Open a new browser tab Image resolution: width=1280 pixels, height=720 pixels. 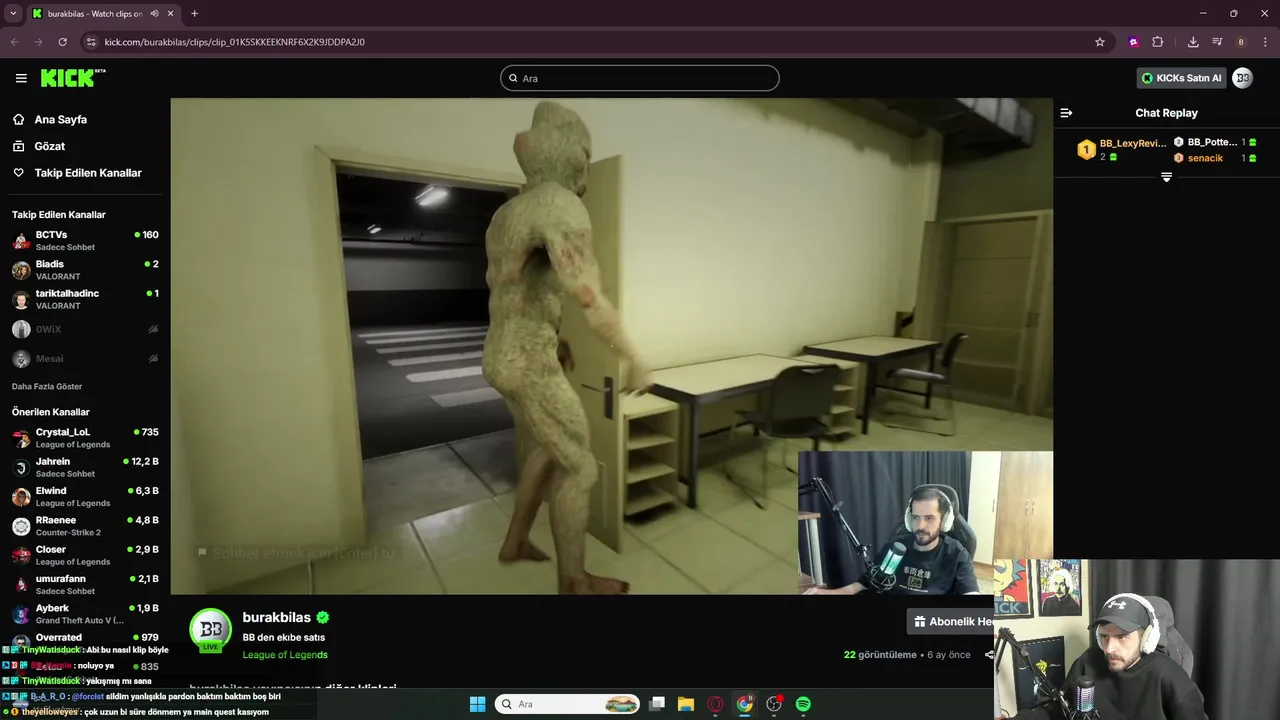pos(194,14)
